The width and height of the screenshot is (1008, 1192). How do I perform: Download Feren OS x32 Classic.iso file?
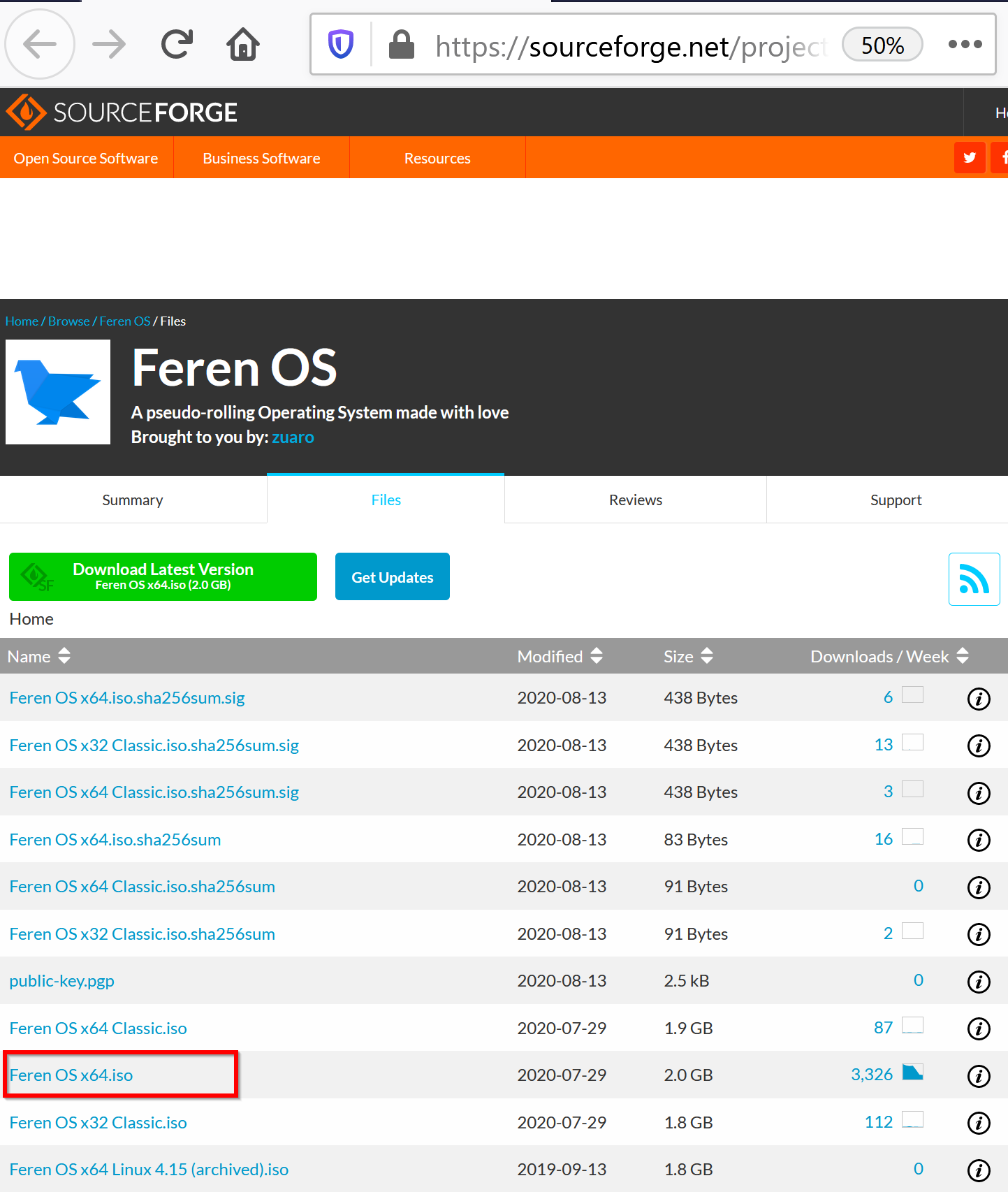click(98, 1123)
